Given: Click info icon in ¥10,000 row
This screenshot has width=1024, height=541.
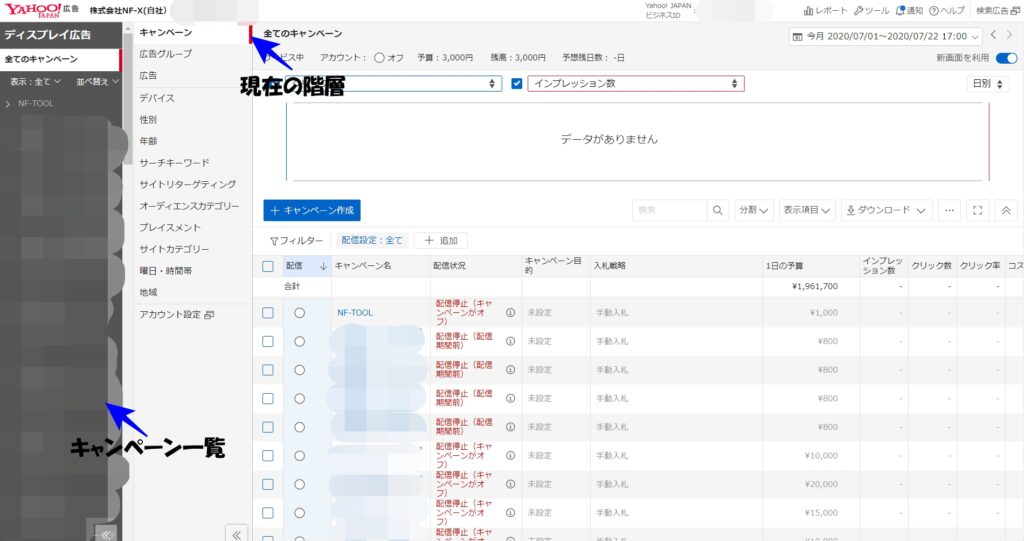Looking at the screenshot, I should [510, 455].
